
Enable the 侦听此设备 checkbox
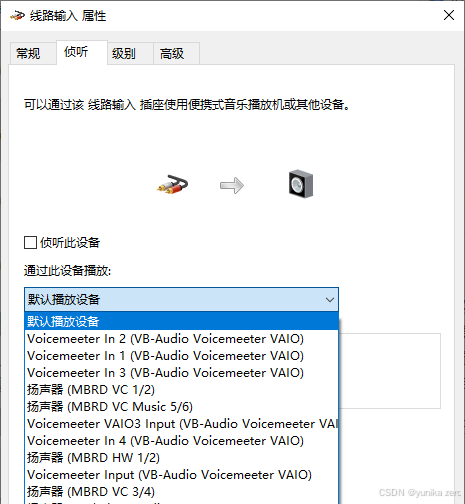point(30,242)
